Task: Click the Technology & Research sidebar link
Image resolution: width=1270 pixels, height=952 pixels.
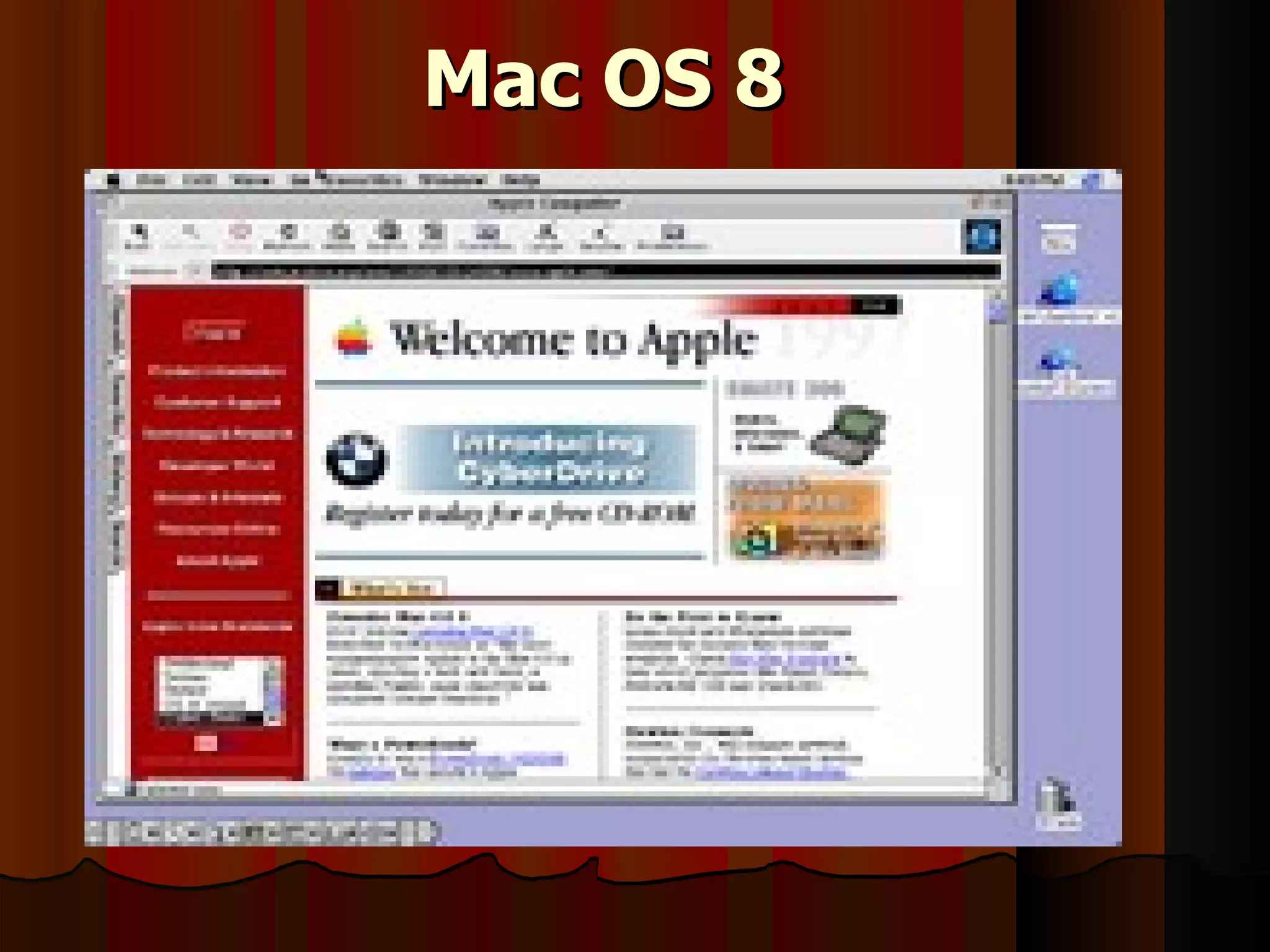Action: (x=217, y=434)
